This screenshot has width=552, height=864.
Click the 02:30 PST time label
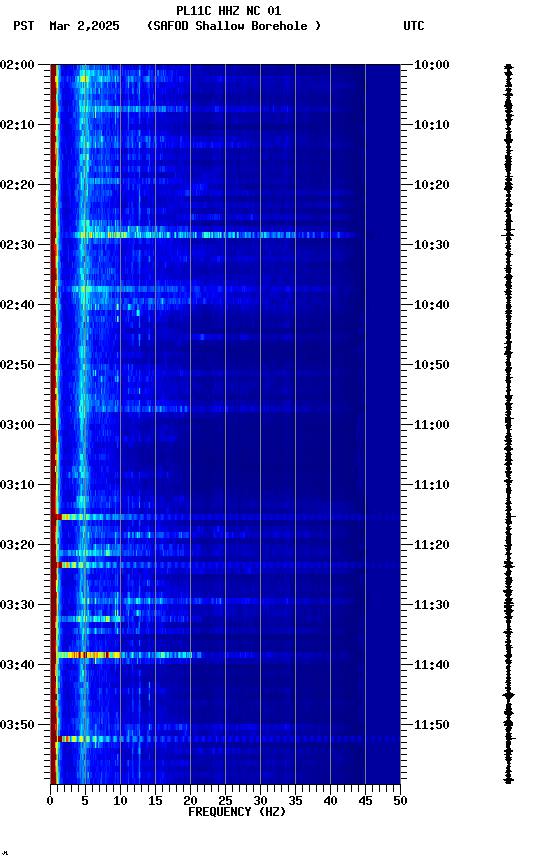pyautogui.click(x=17, y=245)
